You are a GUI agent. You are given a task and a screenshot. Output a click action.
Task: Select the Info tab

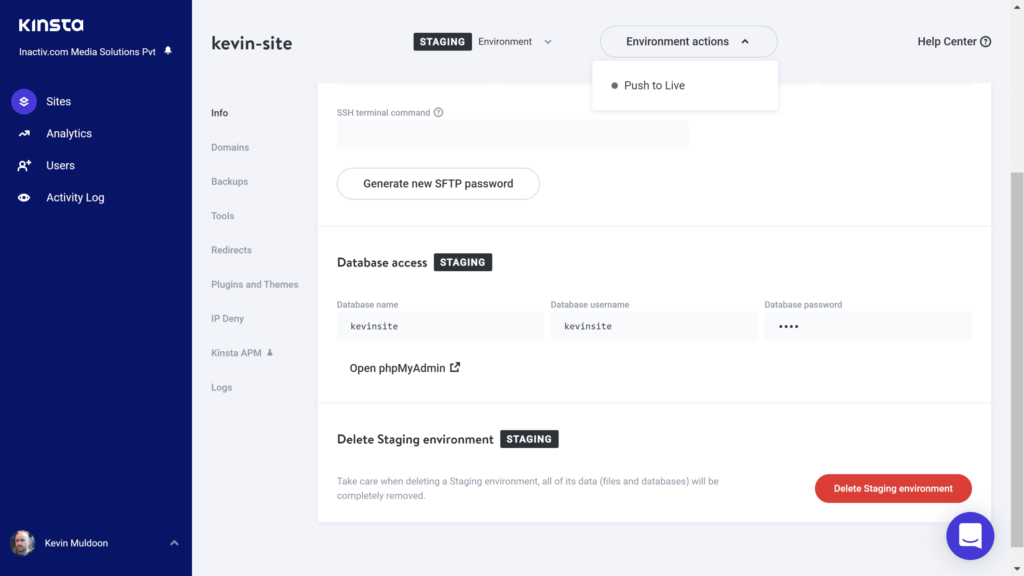click(x=219, y=113)
